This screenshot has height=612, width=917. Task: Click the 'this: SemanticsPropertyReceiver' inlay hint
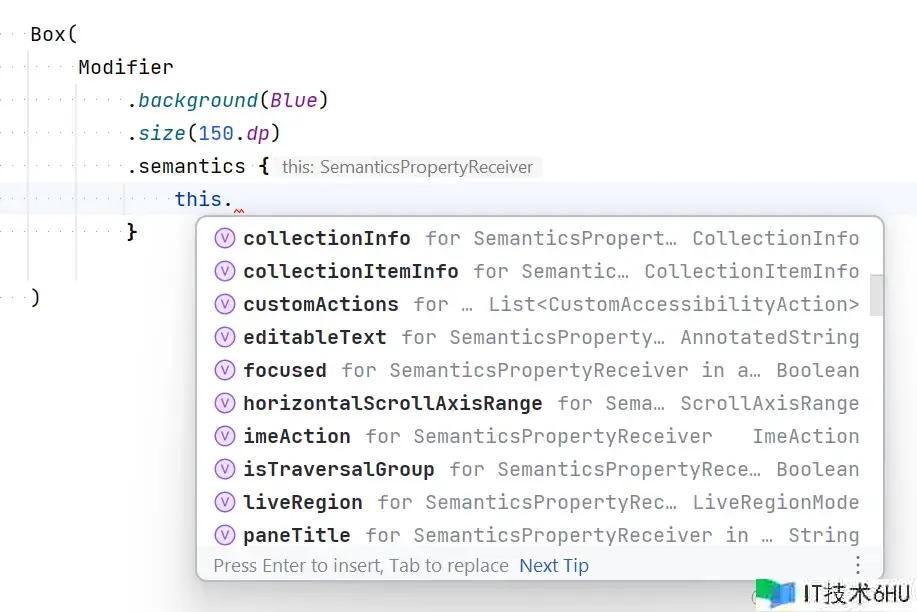pyautogui.click(x=407, y=167)
